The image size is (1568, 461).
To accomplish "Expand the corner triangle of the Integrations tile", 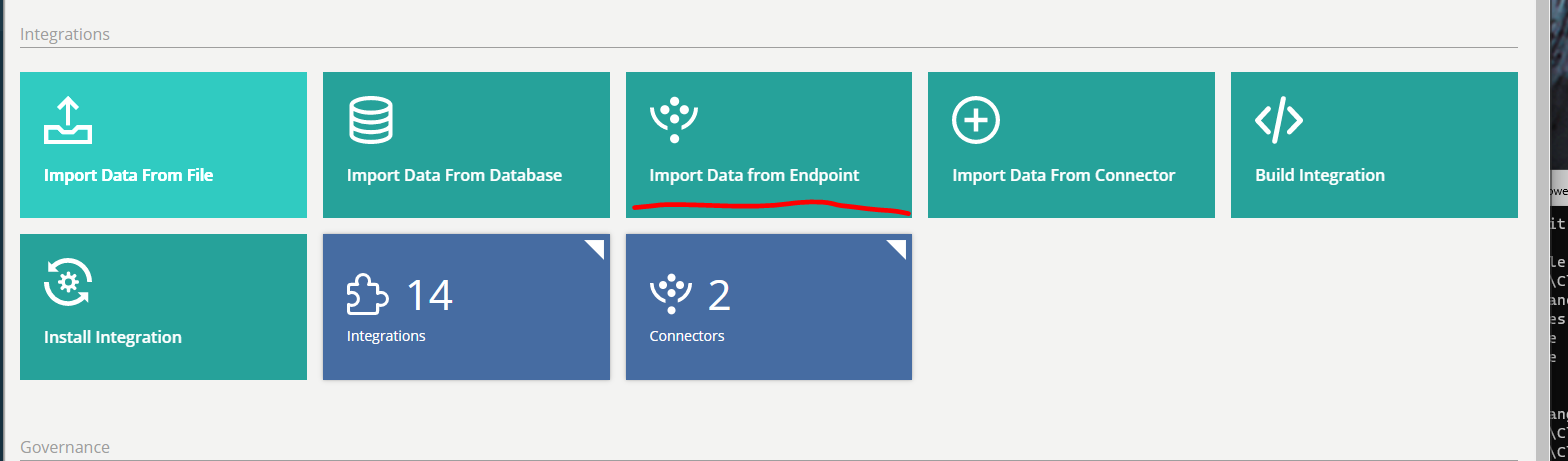I will [594, 249].
